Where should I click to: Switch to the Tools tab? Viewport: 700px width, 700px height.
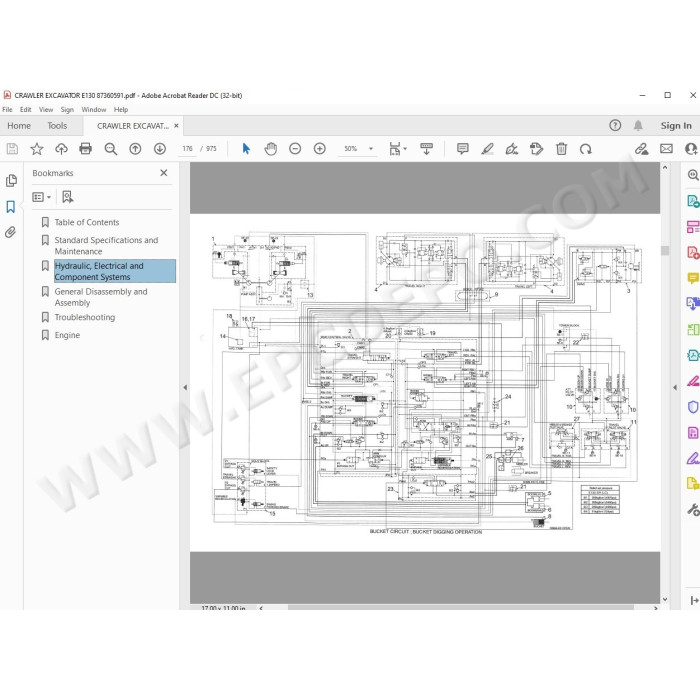[57, 126]
